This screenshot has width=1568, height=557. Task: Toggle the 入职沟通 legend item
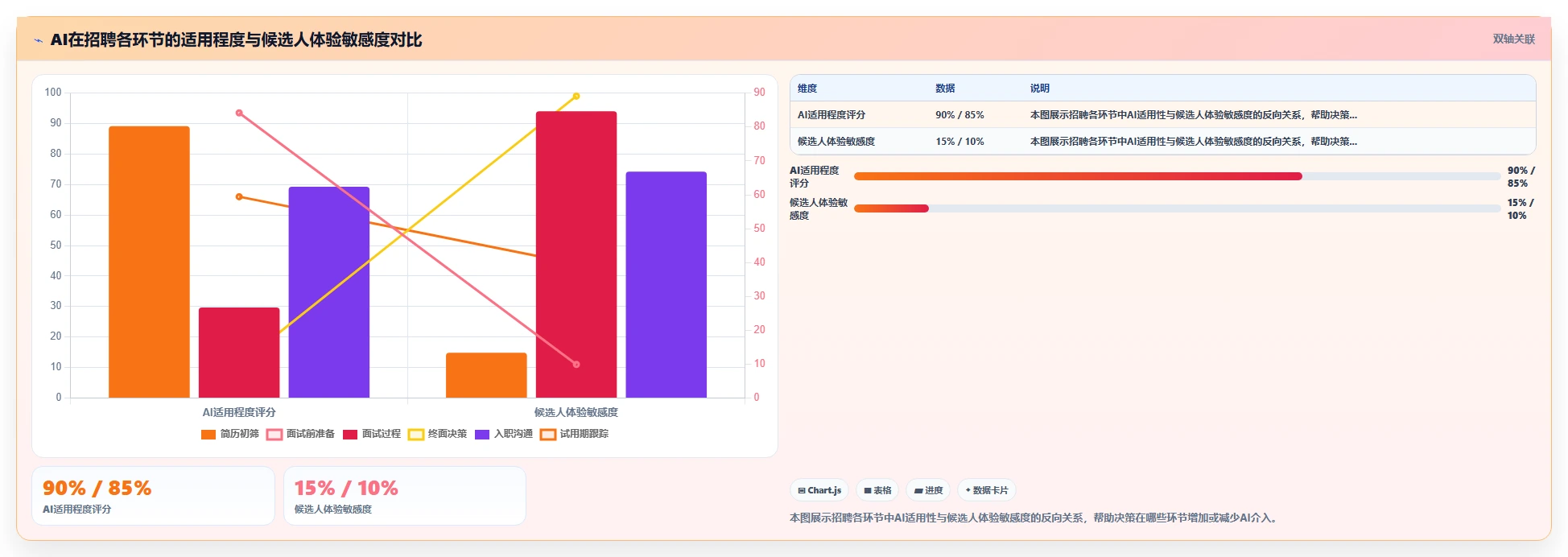tap(504, 435)
